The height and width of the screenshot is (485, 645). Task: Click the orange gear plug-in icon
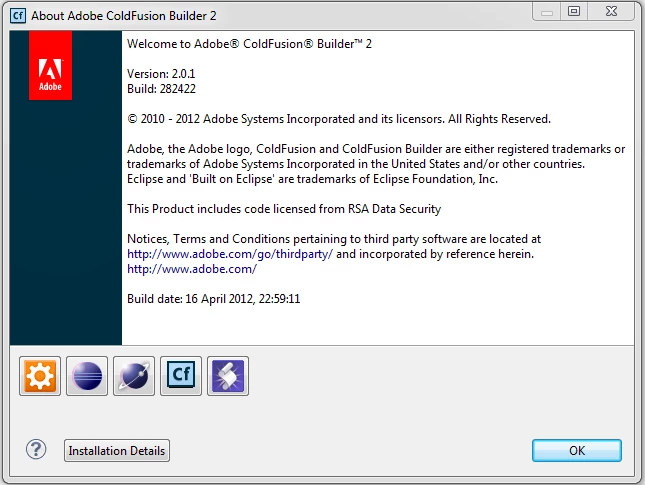(40, 376)
